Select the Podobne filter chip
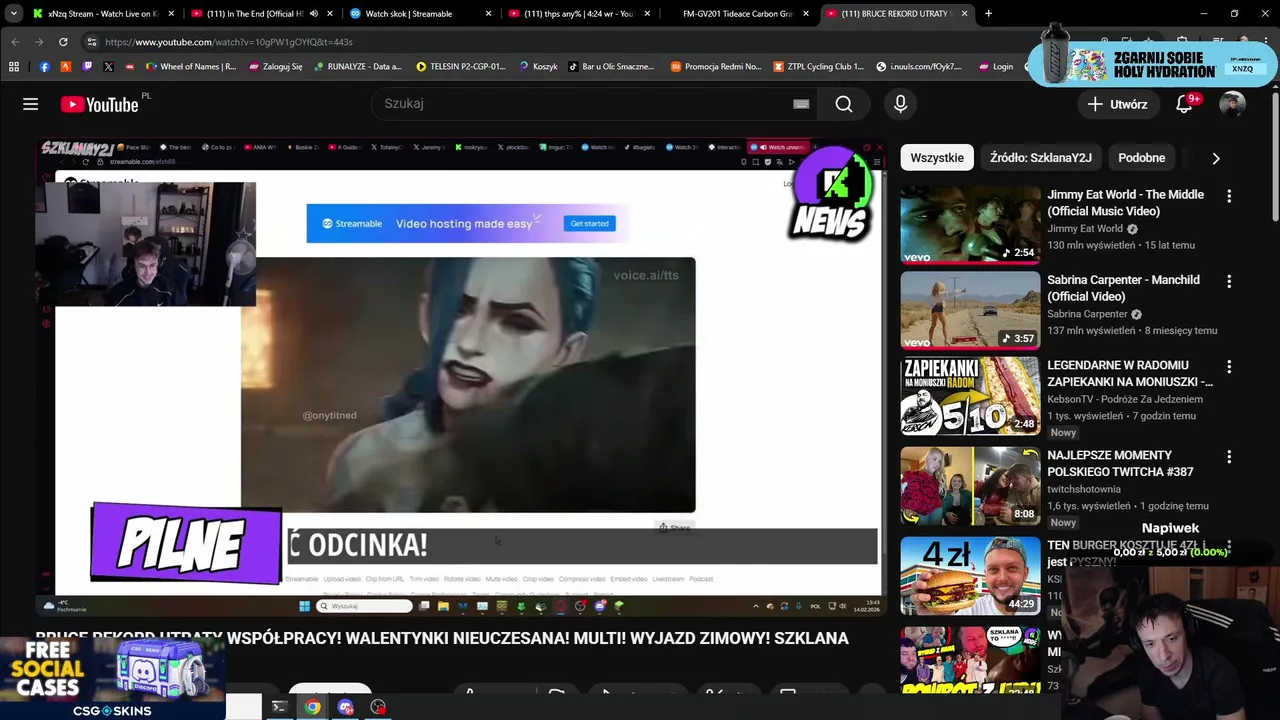Image resolution: width=1280 pixels, height=720 pixels. pos(1141,158)
